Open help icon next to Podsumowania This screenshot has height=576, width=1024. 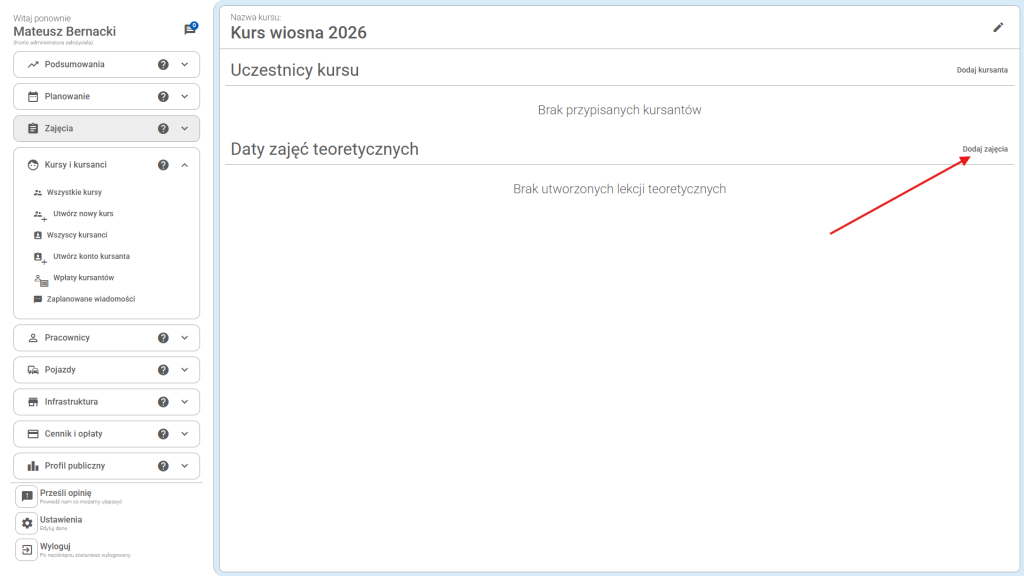163,65
